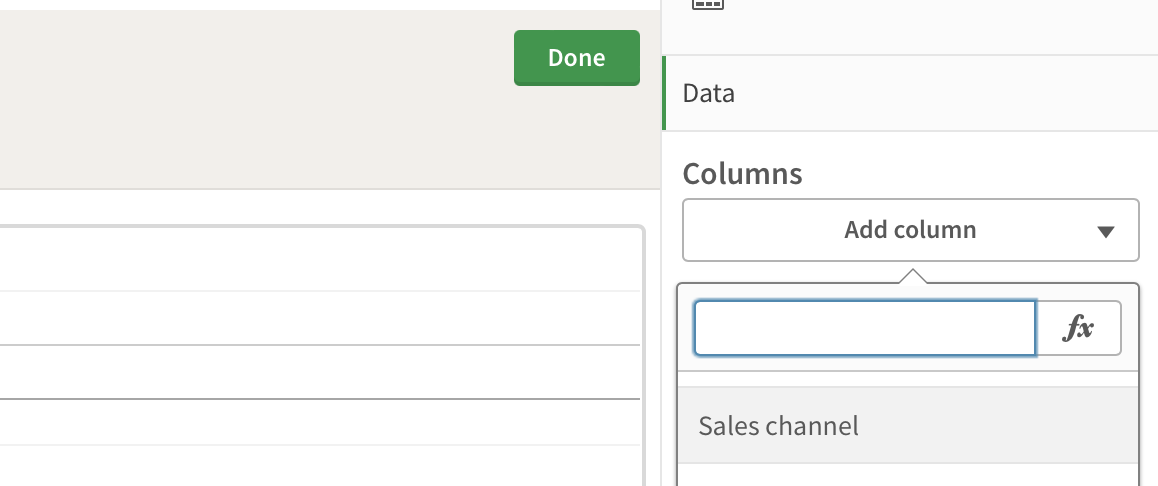Click the third row of the table

(320, 372)
